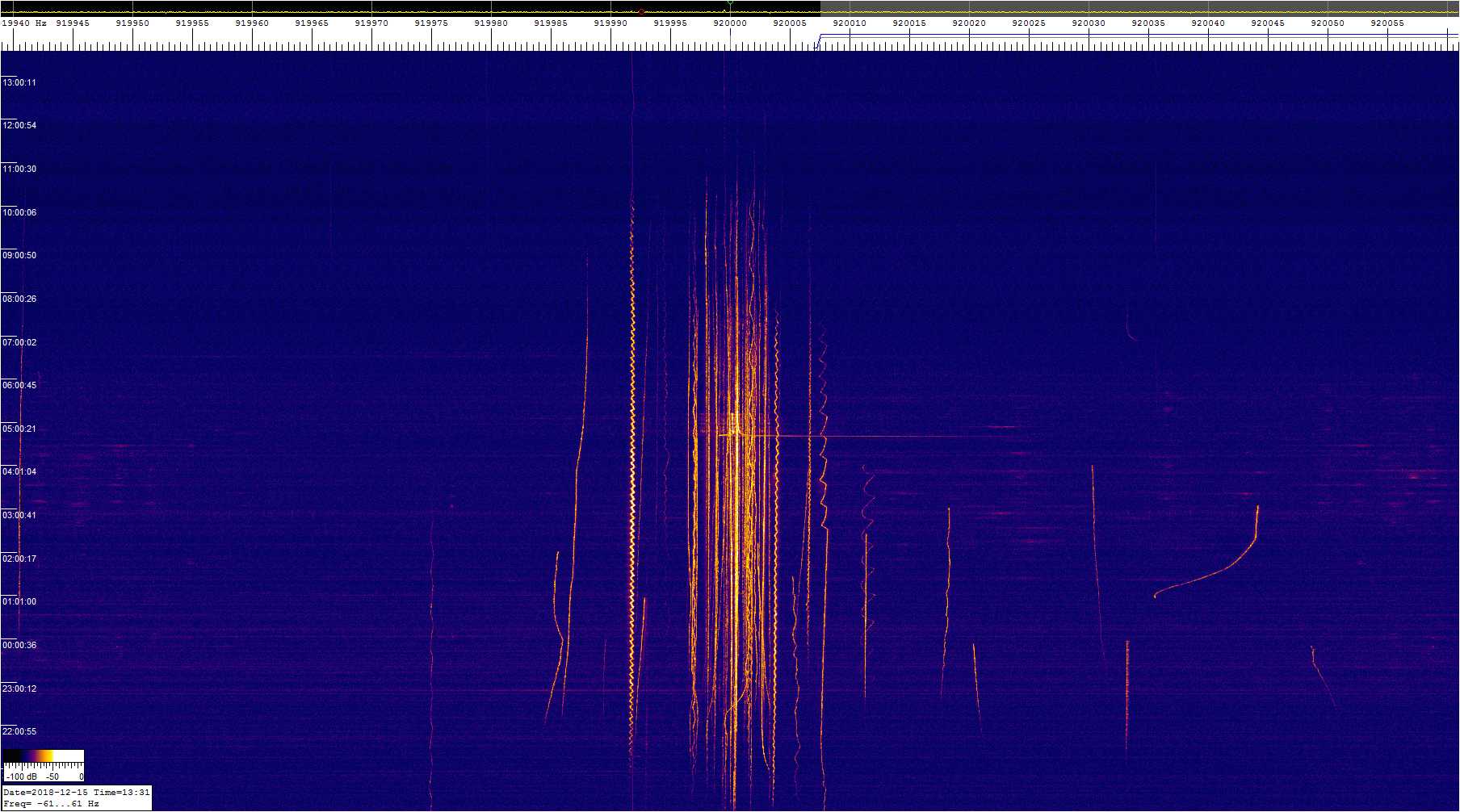Click the 11:00:30 time label
Viewport: 1460px width, 812px height.
coord(19,169)
